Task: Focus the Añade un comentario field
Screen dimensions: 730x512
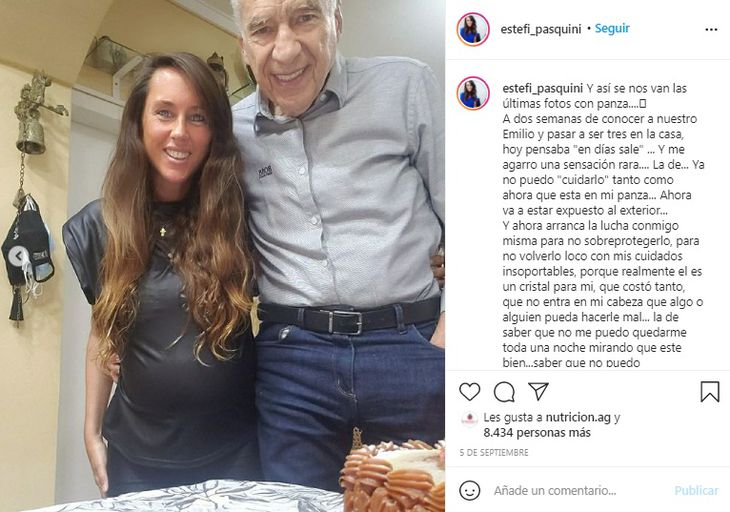Action: 555,491
